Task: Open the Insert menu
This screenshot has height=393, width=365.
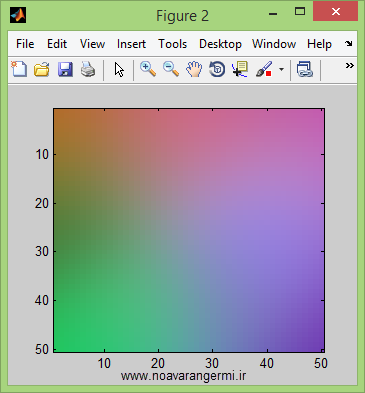Action: point(131,44)
